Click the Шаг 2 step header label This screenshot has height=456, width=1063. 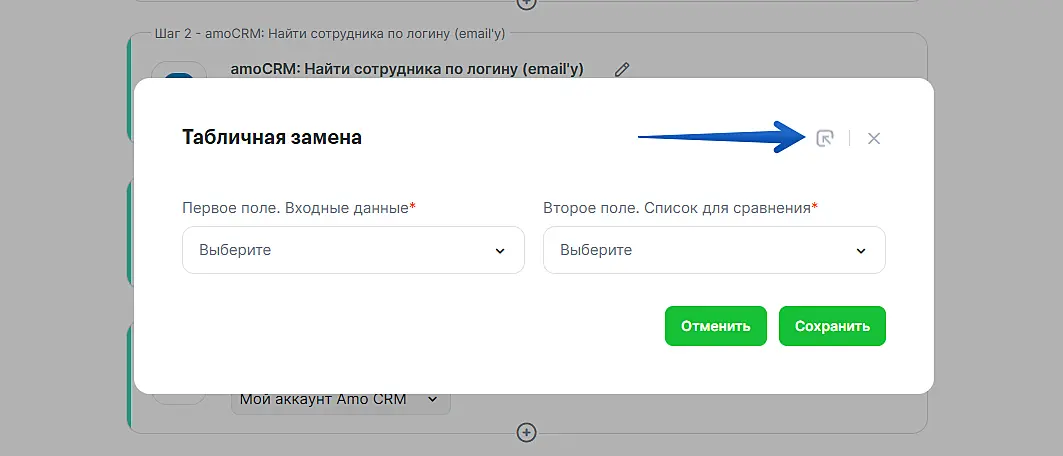[330, 34]
